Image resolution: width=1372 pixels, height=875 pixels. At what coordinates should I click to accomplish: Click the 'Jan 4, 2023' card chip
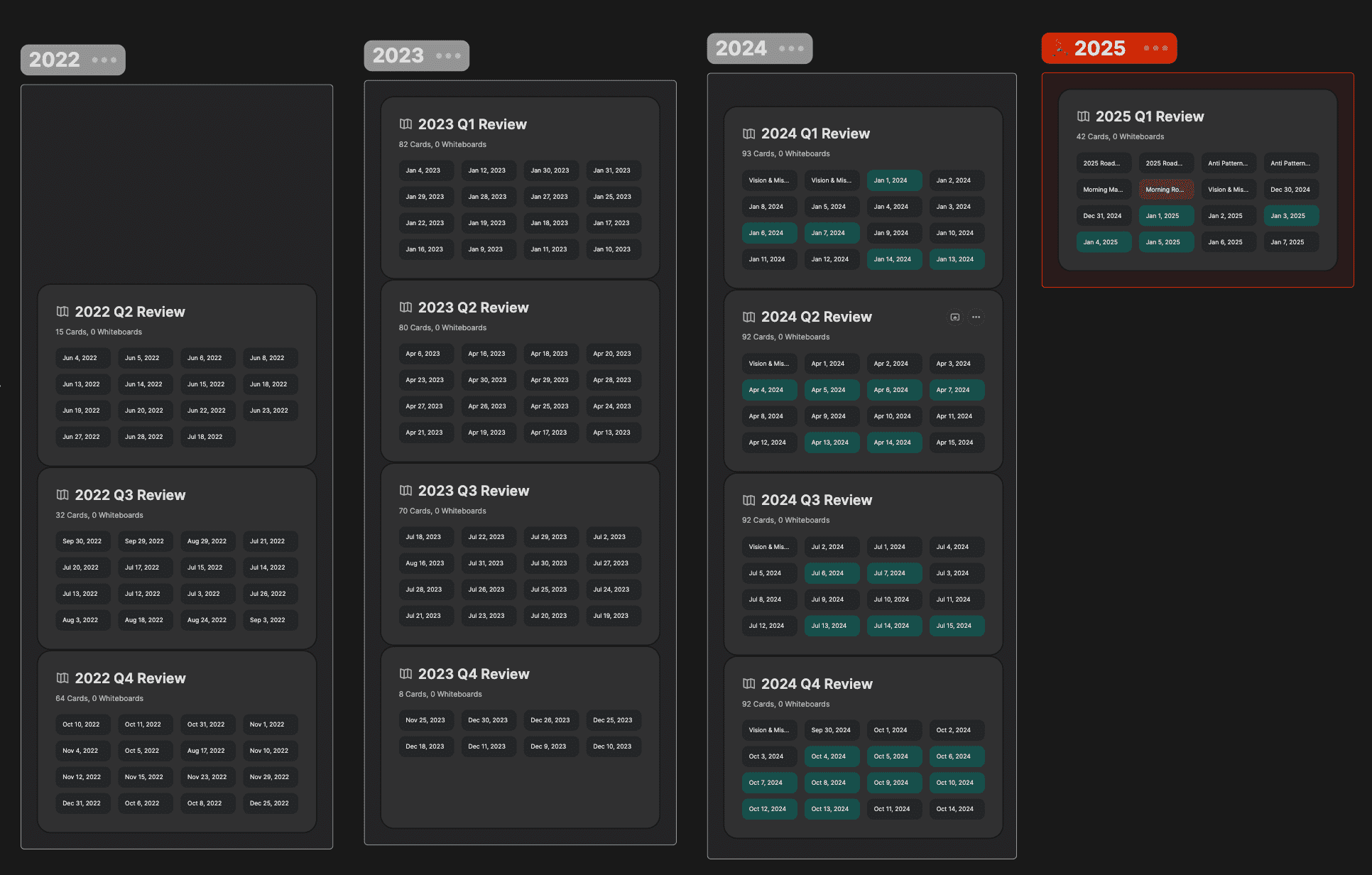point(426,170)
